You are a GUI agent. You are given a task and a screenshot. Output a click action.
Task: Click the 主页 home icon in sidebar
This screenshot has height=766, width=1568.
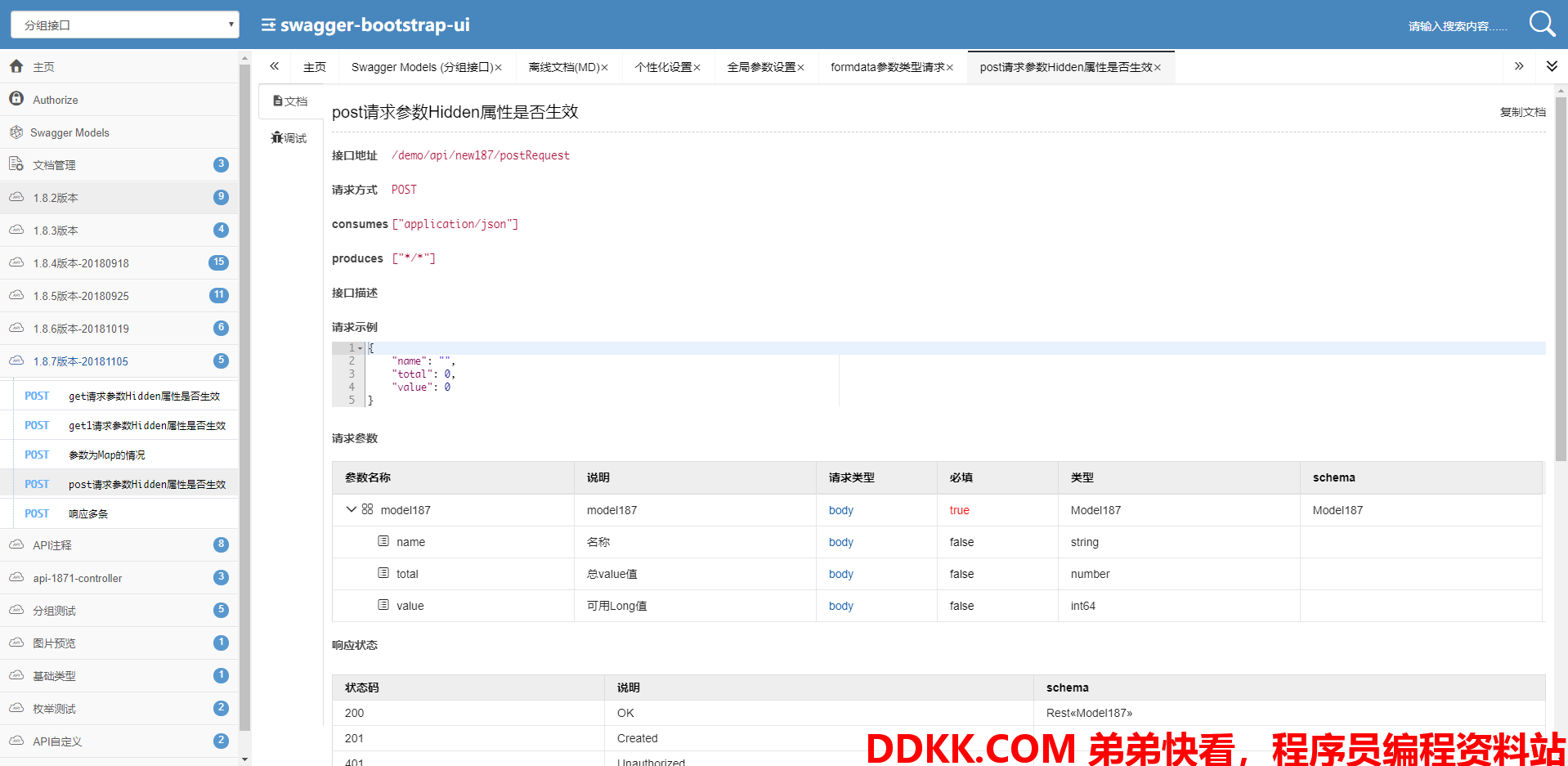(16, 66)
